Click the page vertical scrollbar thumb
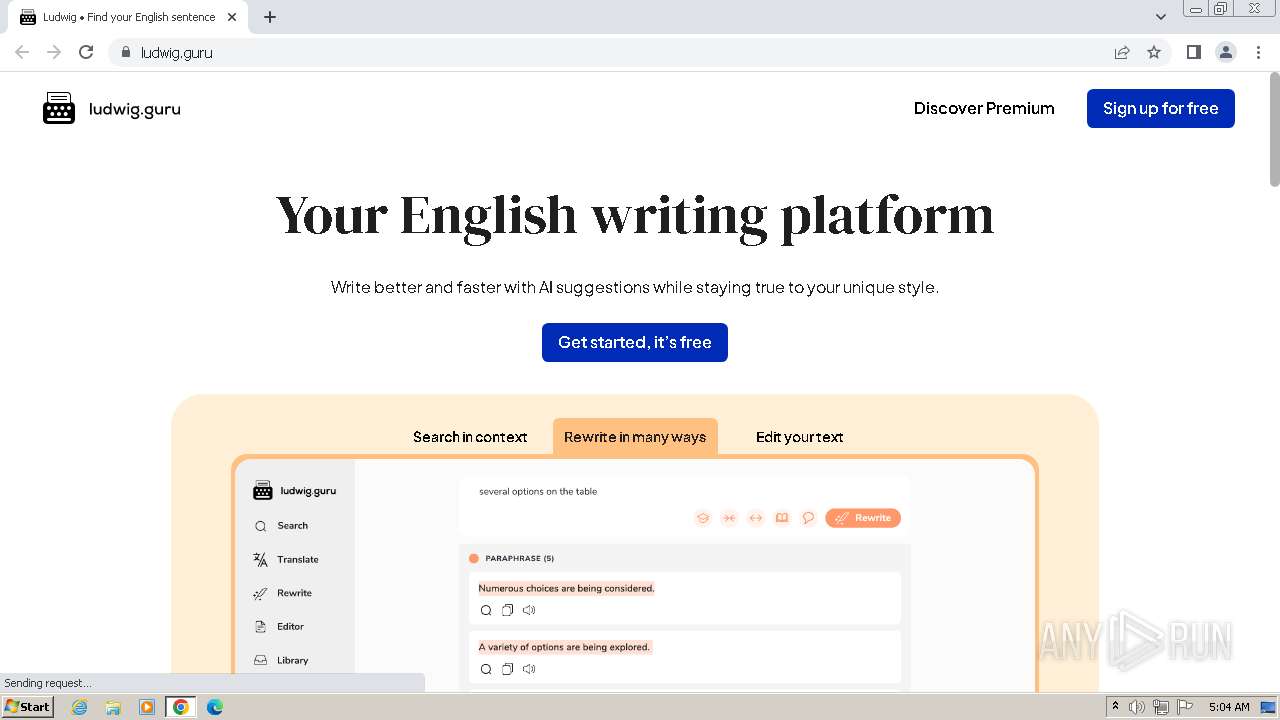1280x720 pixels. pos(1274,130)
